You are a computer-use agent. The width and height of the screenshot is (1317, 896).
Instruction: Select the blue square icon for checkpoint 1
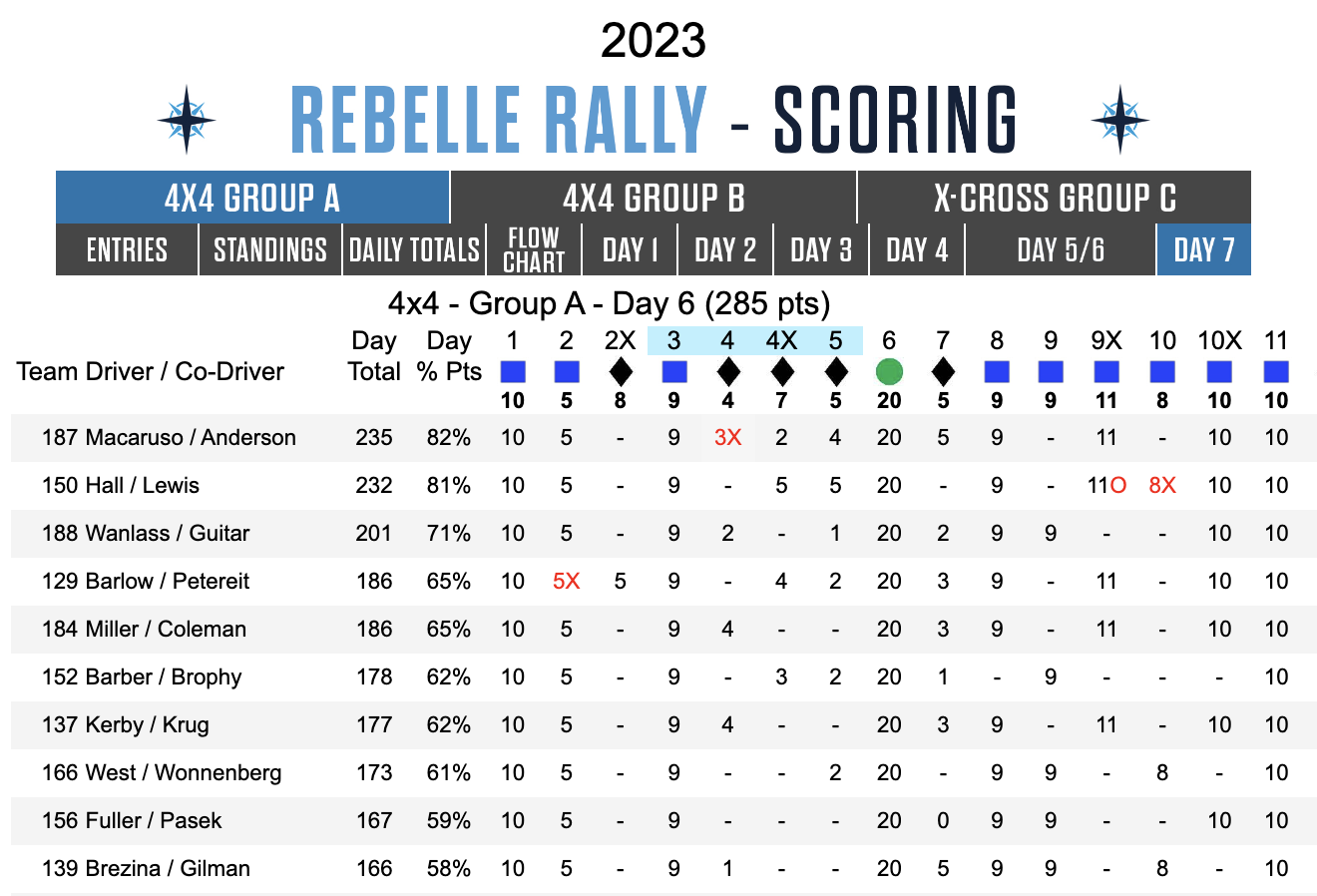click(x=512, y=371)
